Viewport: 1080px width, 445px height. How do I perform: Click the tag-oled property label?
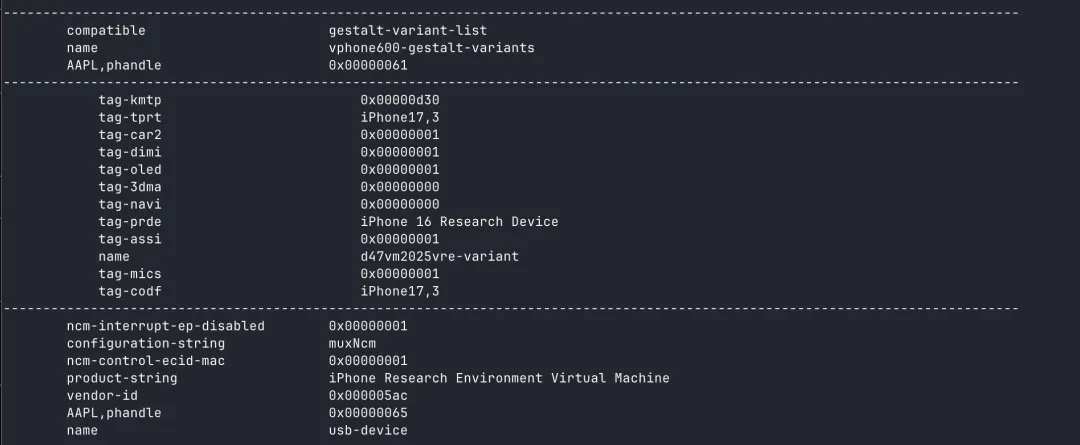coord(129,169)
